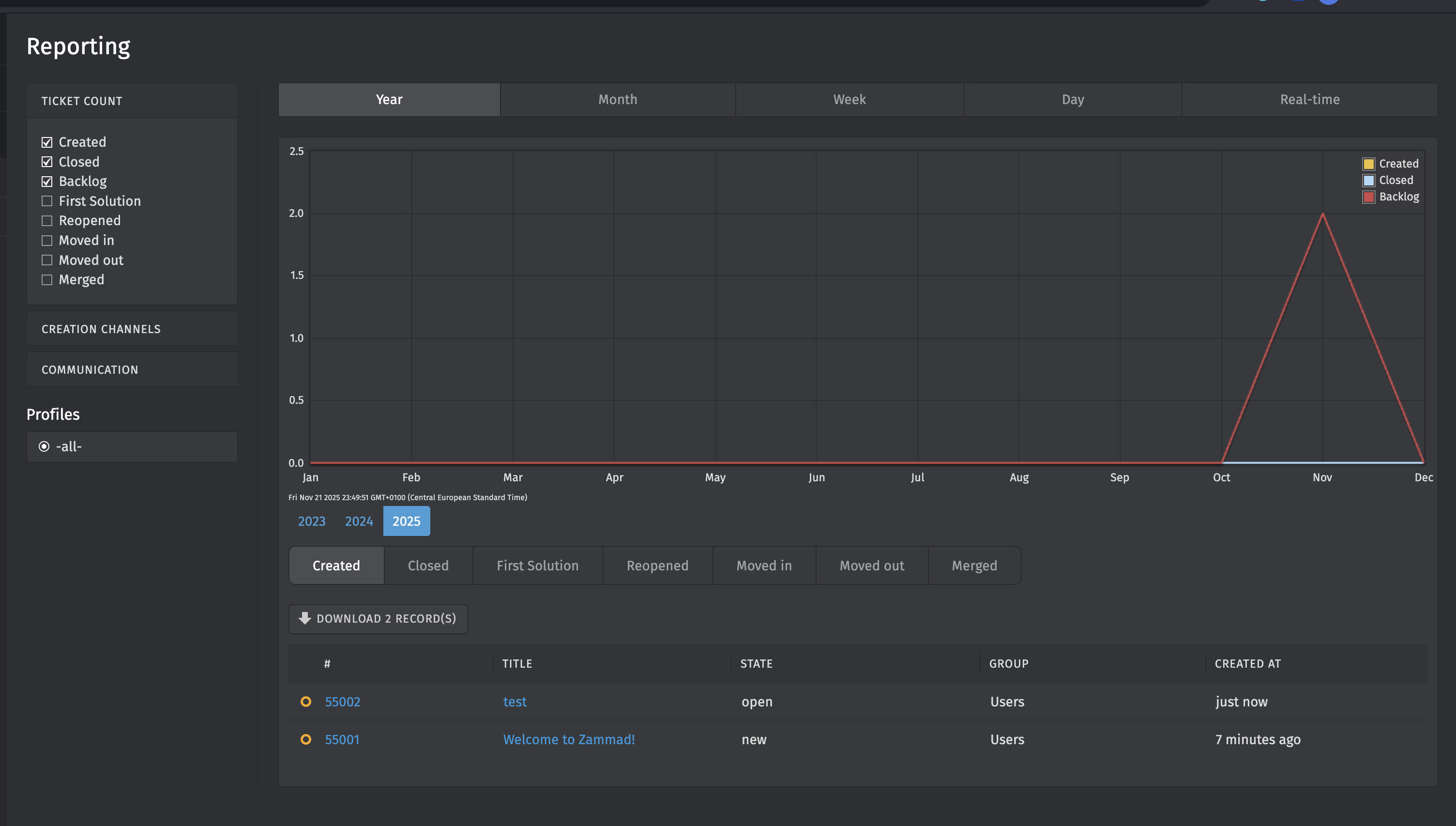Image resolution: width=1456 pixels, height=826 pixels.
Task: Open the Reopened results tab
Action: pos(657,566)
